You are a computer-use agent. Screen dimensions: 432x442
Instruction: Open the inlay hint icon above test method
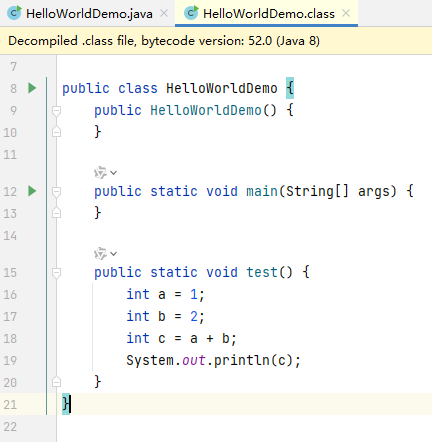100,254
